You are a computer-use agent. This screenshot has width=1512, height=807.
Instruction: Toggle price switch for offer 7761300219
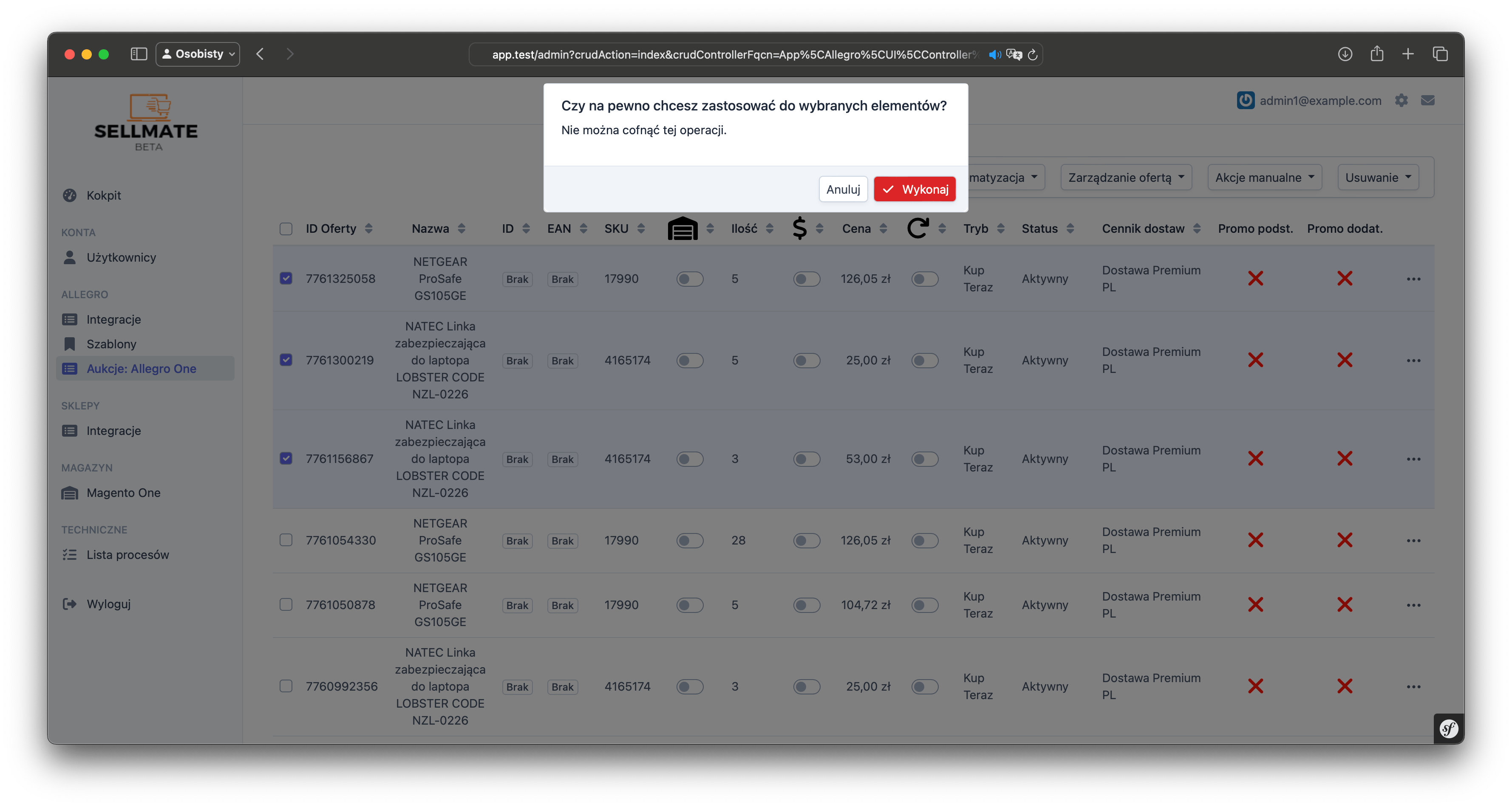[x=807, y=360]
